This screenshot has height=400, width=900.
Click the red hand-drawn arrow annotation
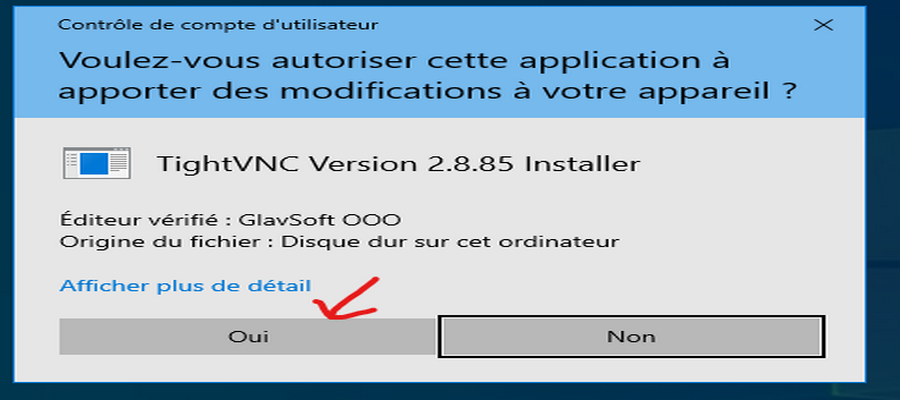click(349, 298)
